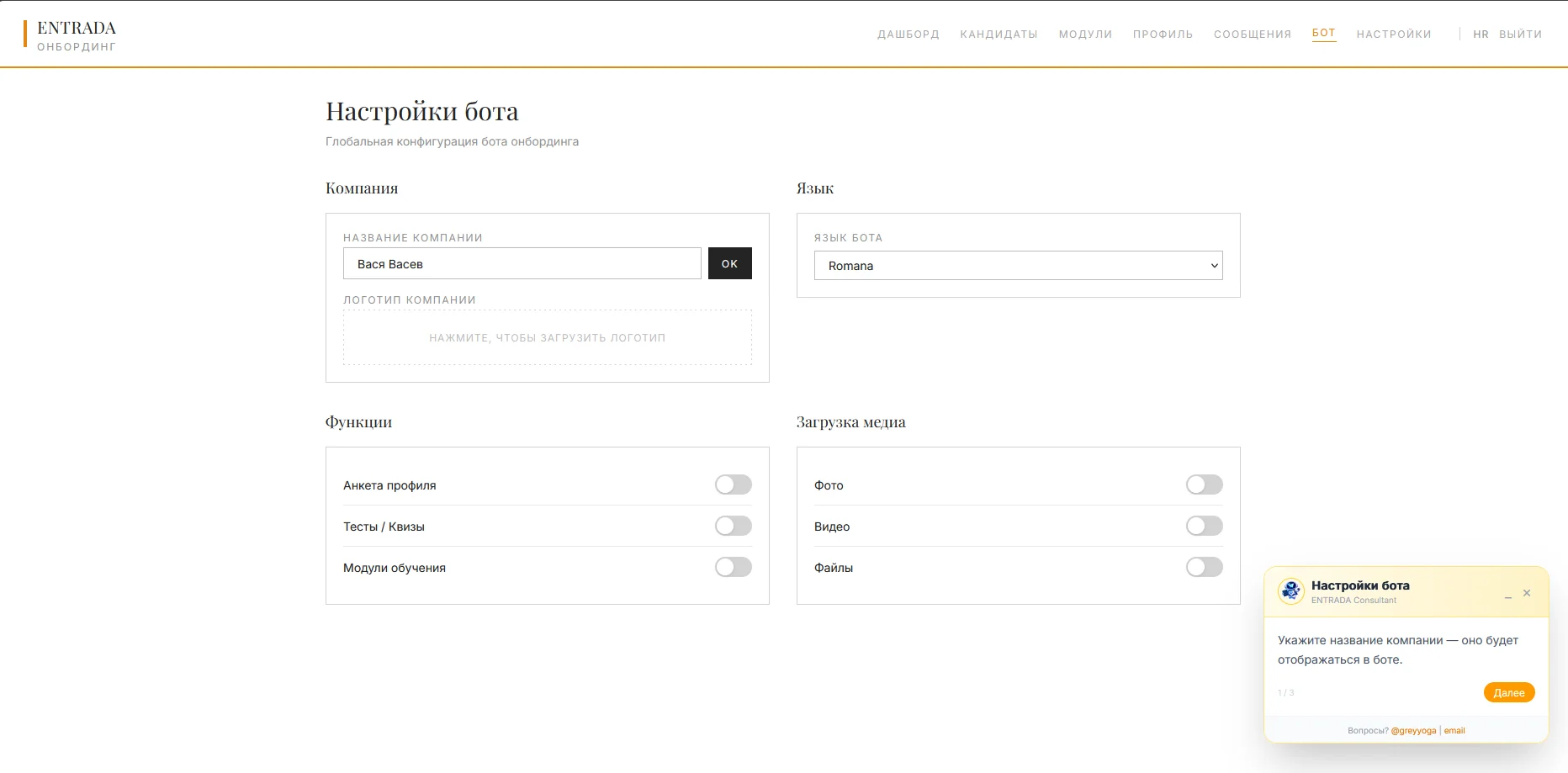Screen dimensions: 1568x773
Task: Select the Бот navigation tab
Action: (1324, 34)
